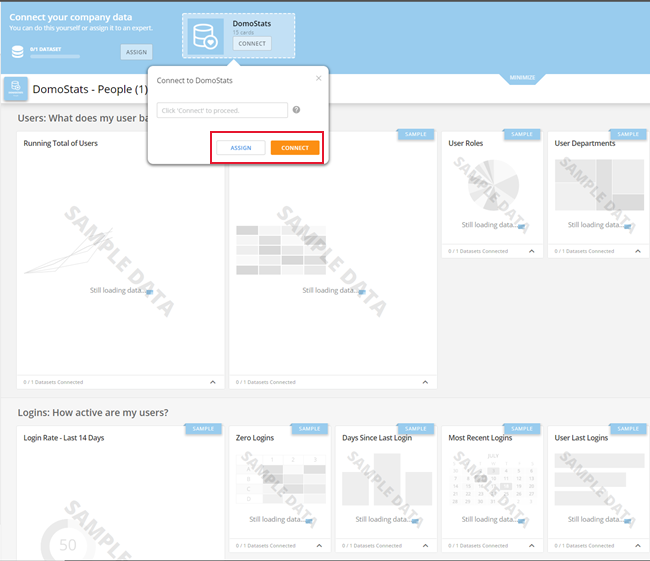Click the loading indicator icon on User Roles card
The image size is (650, 561).
coord(521,226)
